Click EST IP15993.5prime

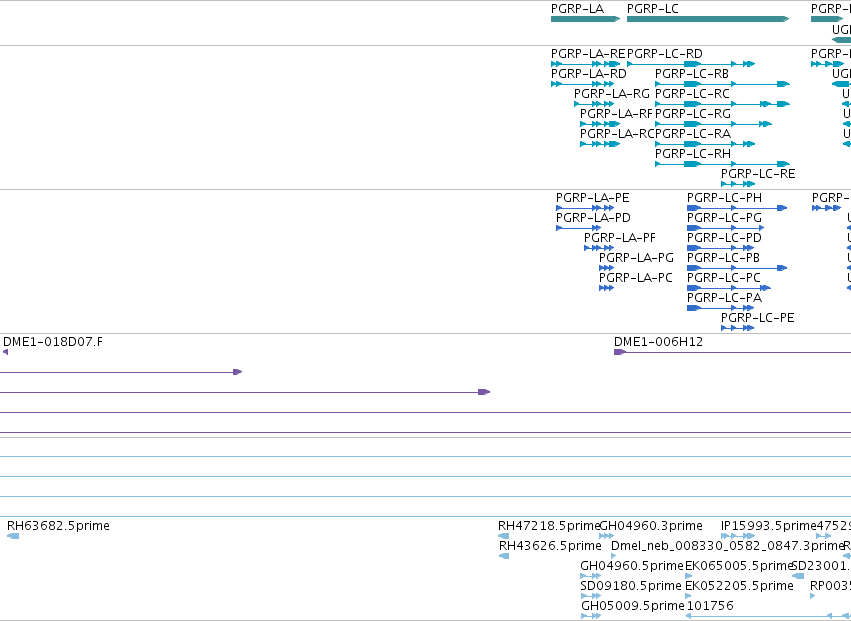tap(738, 536)
